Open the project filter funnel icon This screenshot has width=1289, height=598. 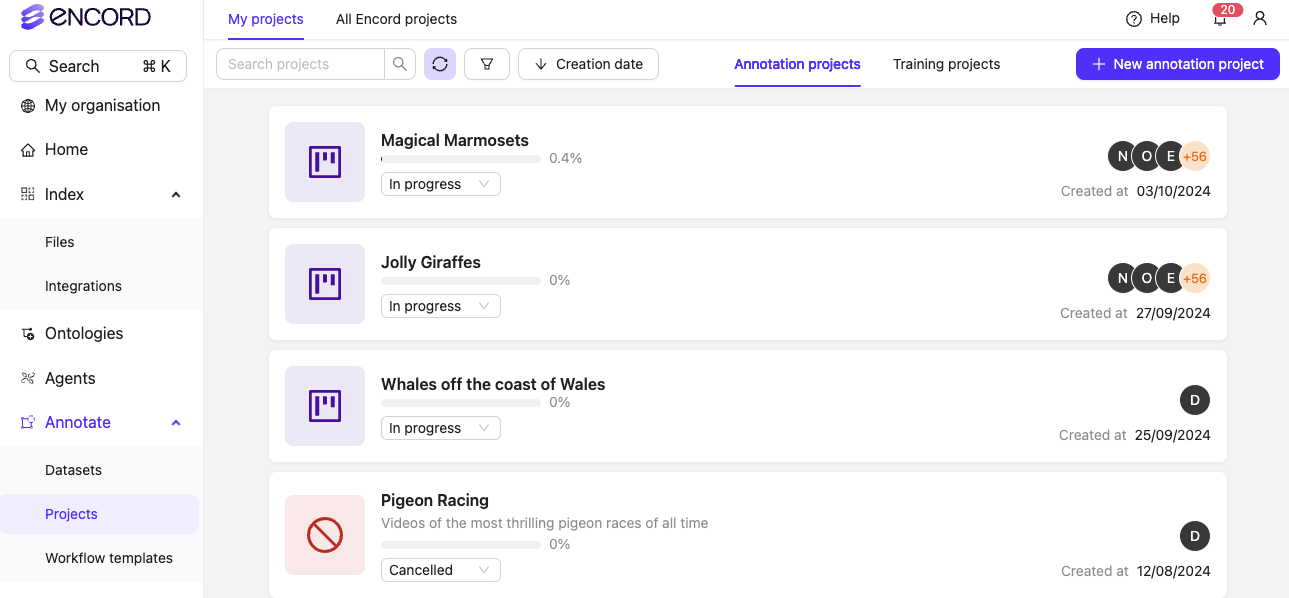pyautogui.click(x=487, y=64)
